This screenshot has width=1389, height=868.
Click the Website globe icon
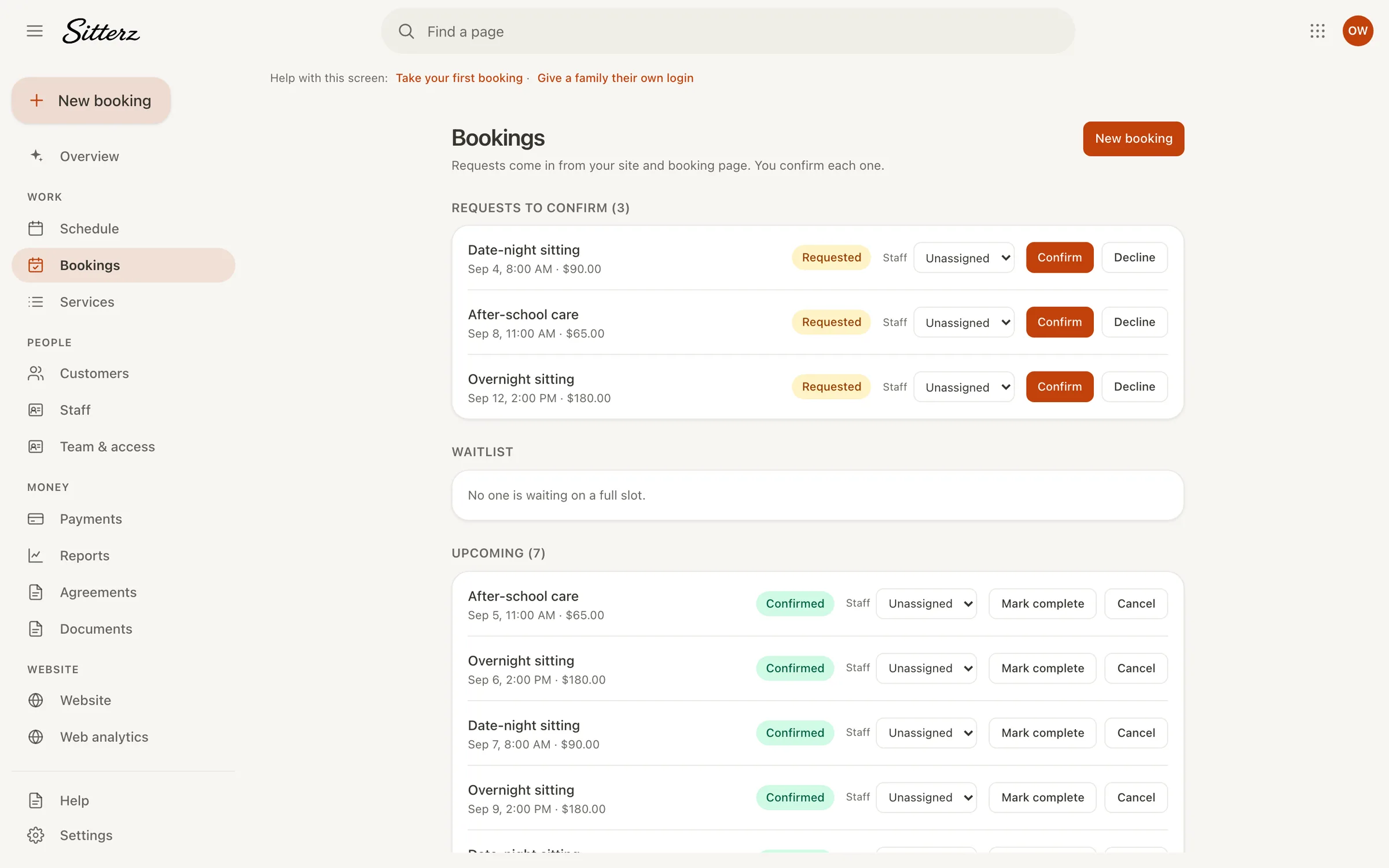(x=36, y=700)
